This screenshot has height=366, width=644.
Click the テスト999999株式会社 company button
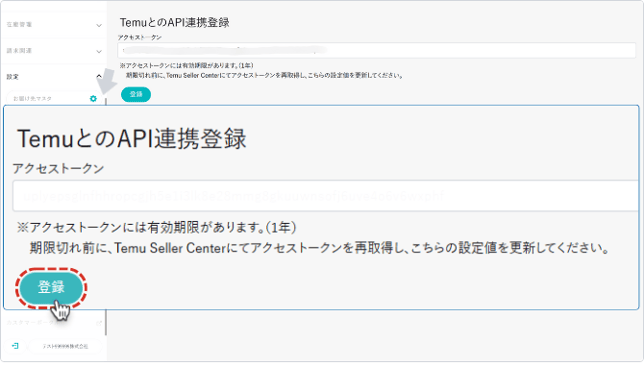65,346
